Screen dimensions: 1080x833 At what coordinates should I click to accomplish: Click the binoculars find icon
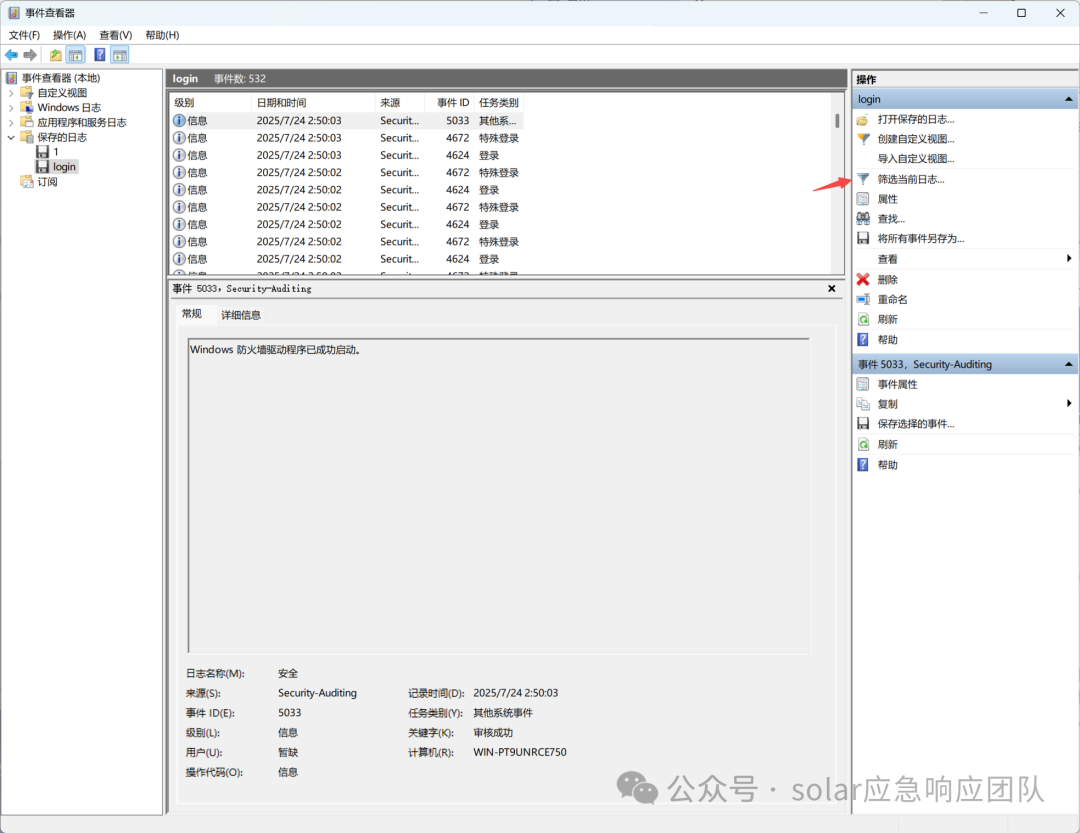tap(863, 218)
